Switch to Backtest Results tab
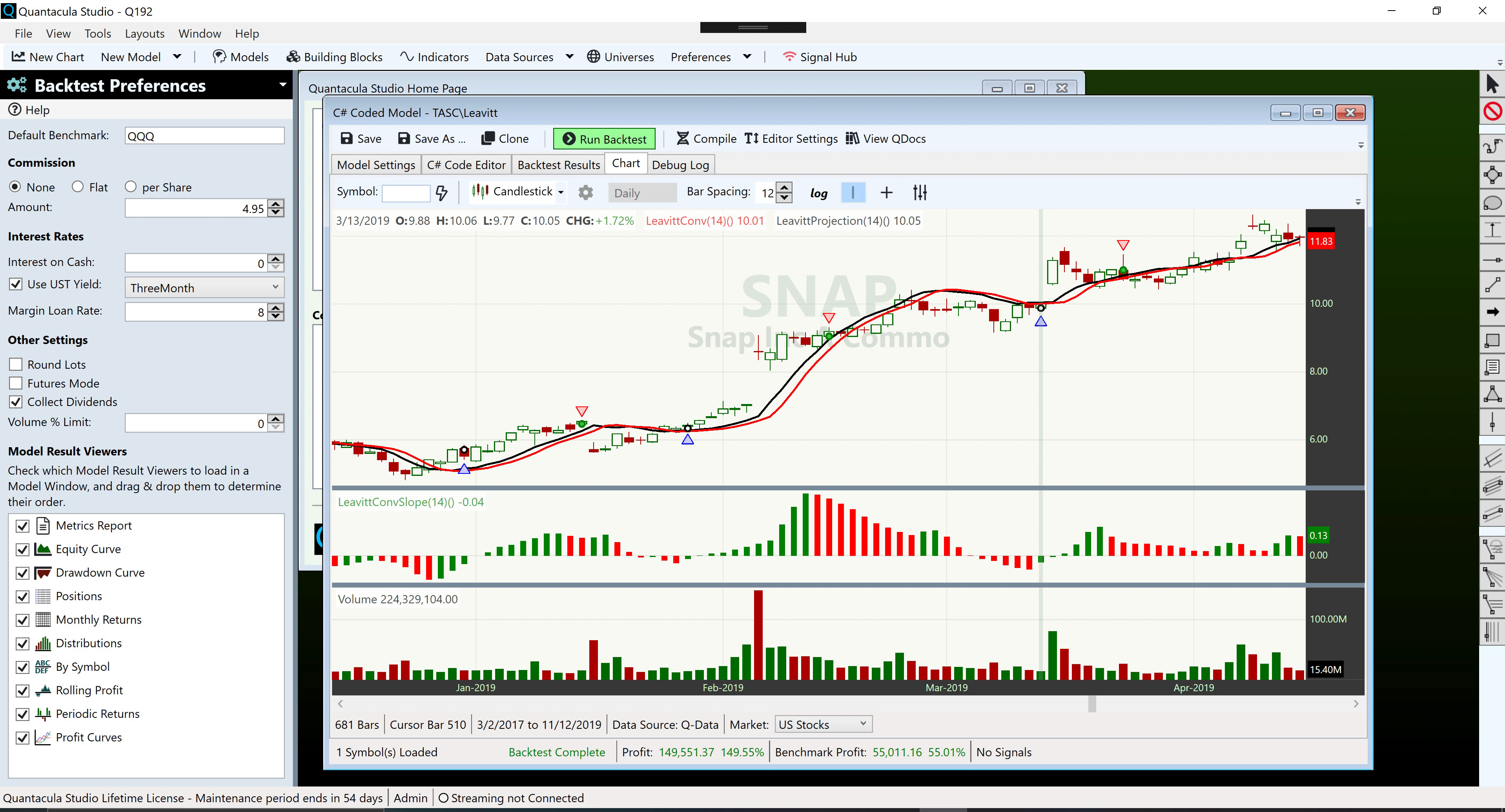Screen dimensions: 1505x812 (559, 165)
